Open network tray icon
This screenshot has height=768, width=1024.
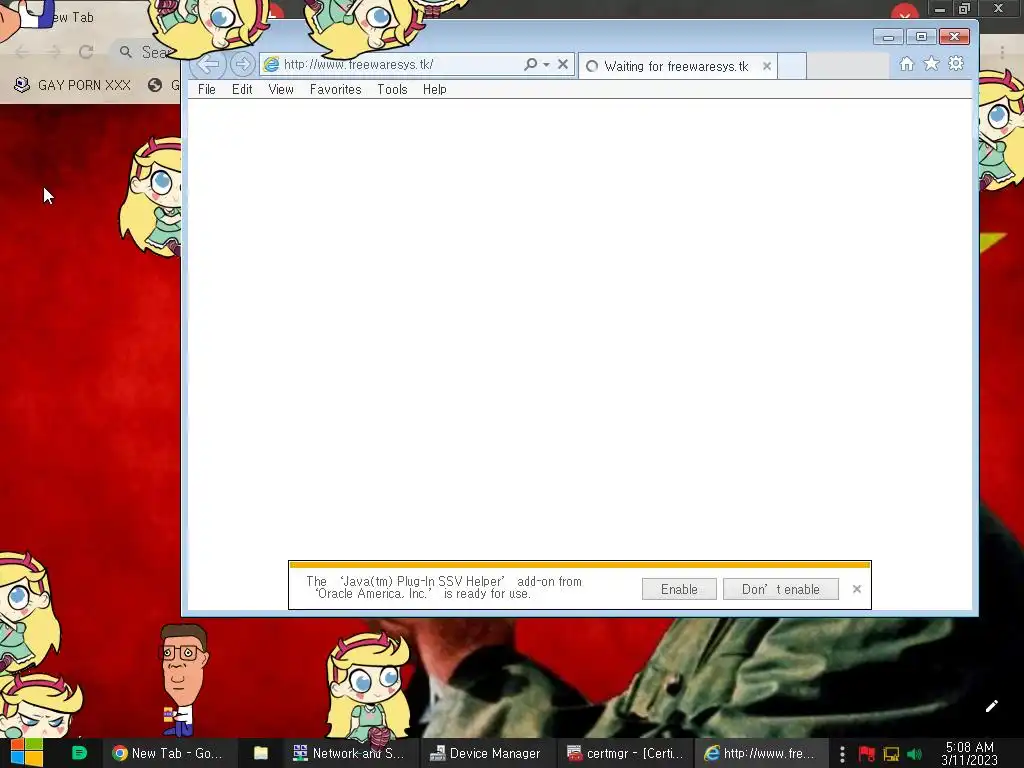point(891,754)
